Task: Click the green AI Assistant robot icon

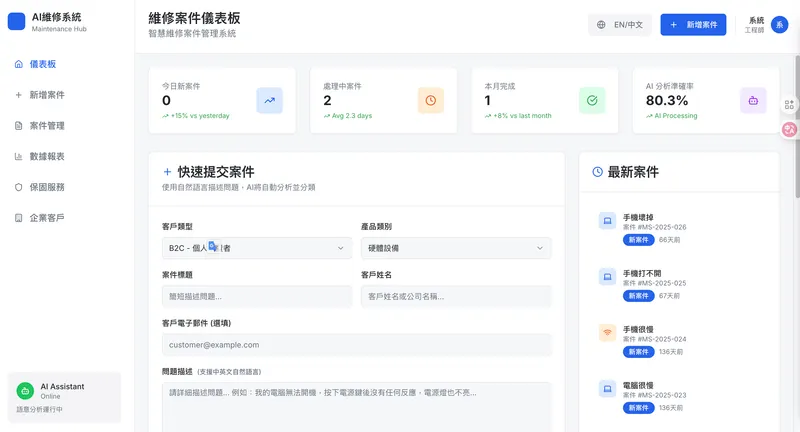Action: (25, 391)
